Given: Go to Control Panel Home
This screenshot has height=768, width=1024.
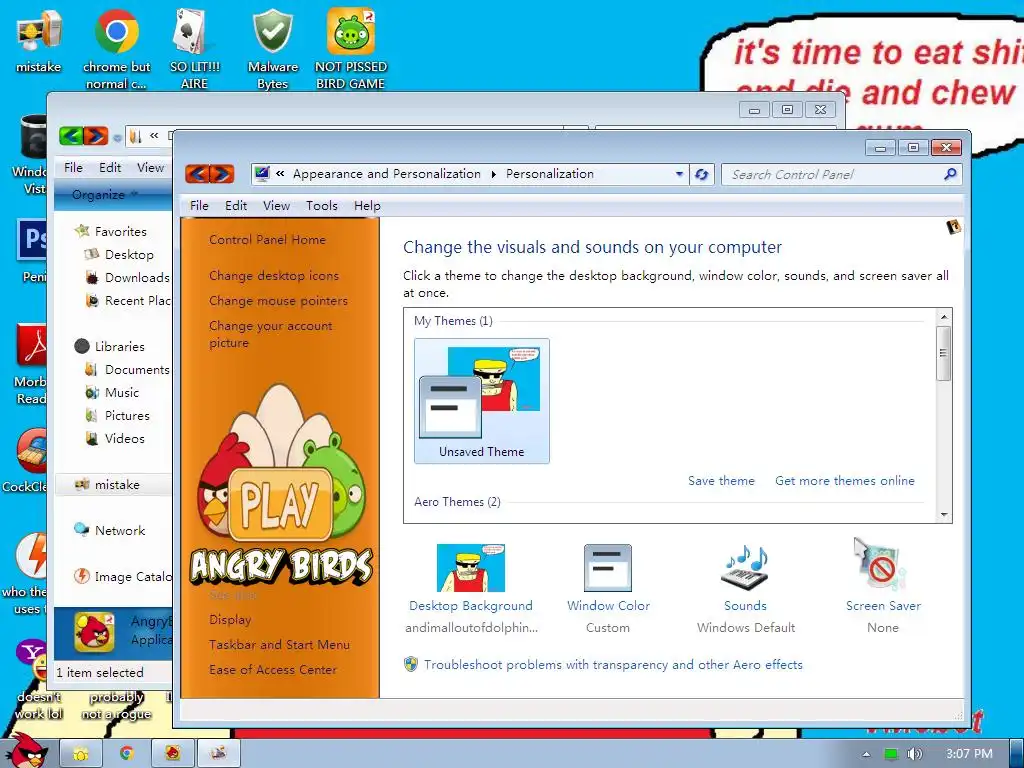Looking at the screenshot, I should point(267,240).
